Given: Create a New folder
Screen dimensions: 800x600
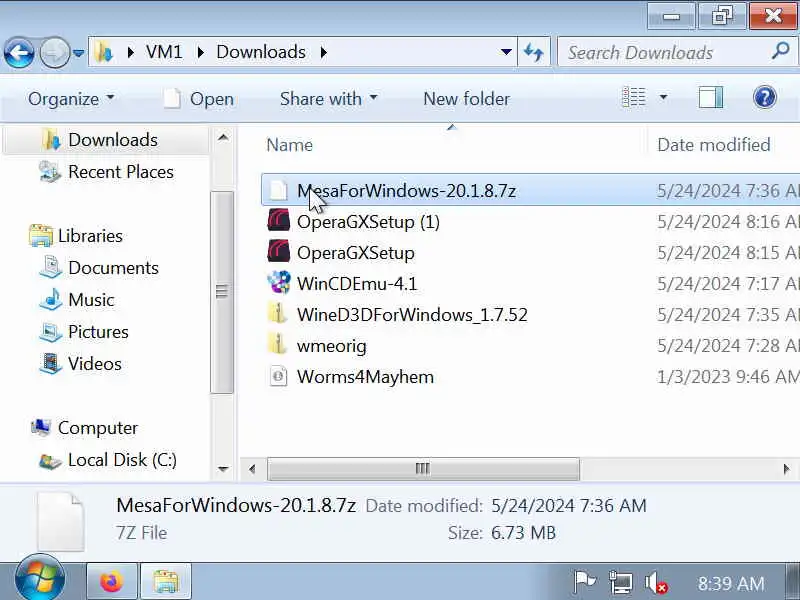Looking at the screenshot, I should tap(466, 98).
